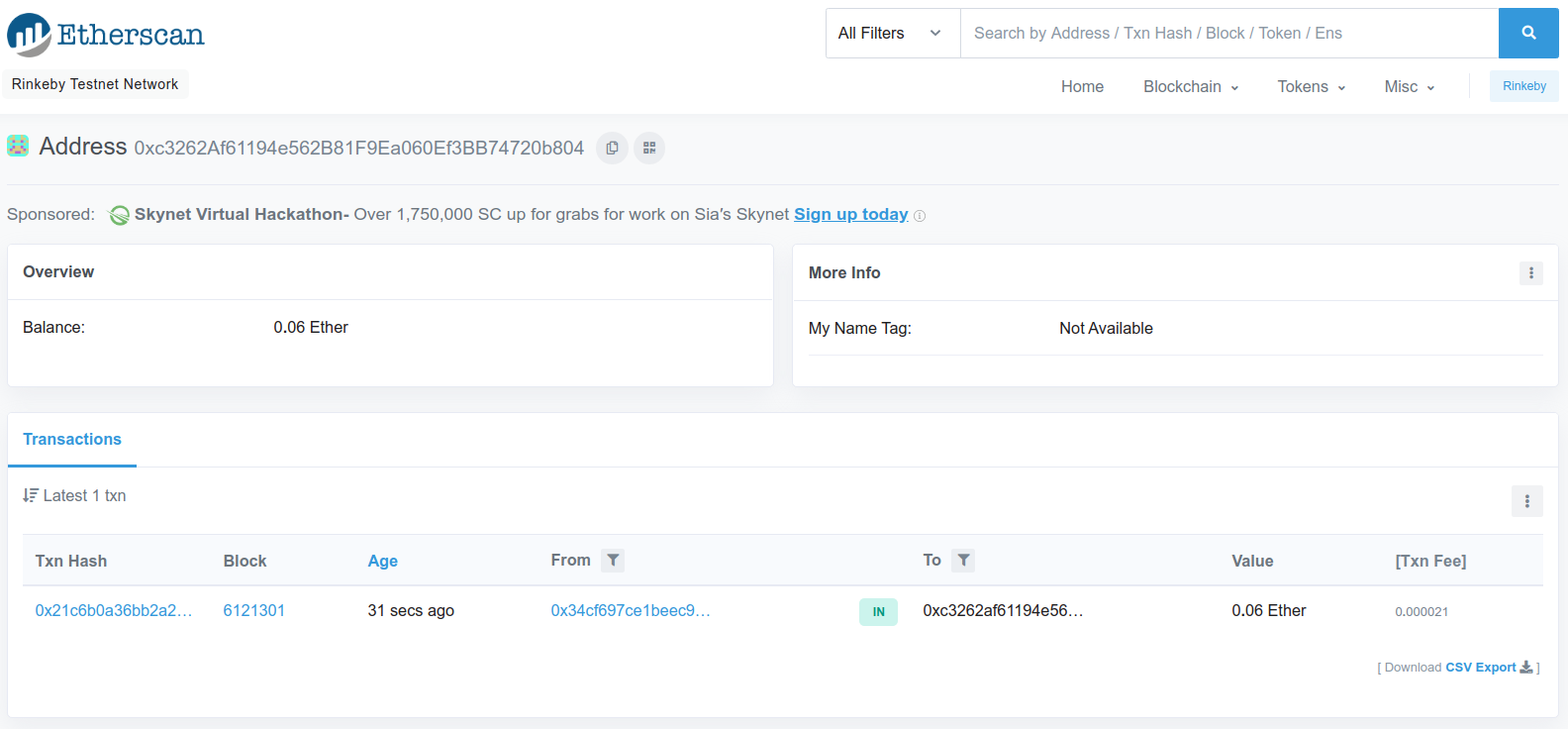
Task: Click the IN direction badge
Action: [x=878, y=611]
